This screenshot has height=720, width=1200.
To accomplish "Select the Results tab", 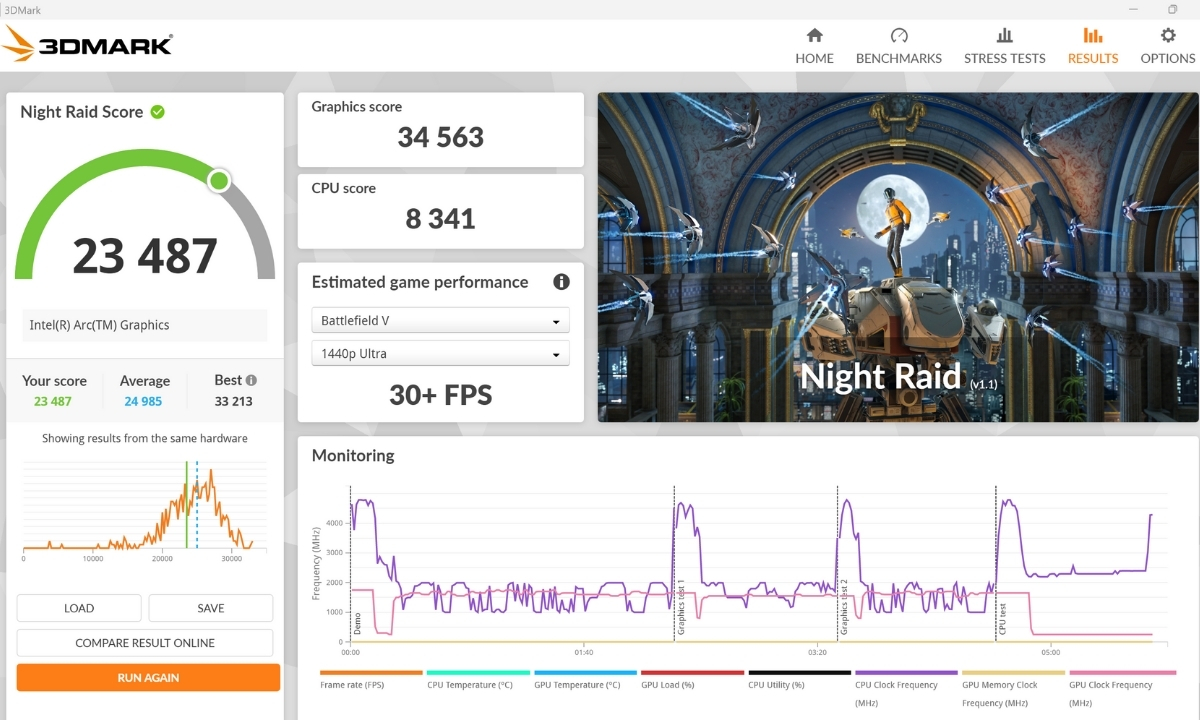I will (x=1093, y=46).
